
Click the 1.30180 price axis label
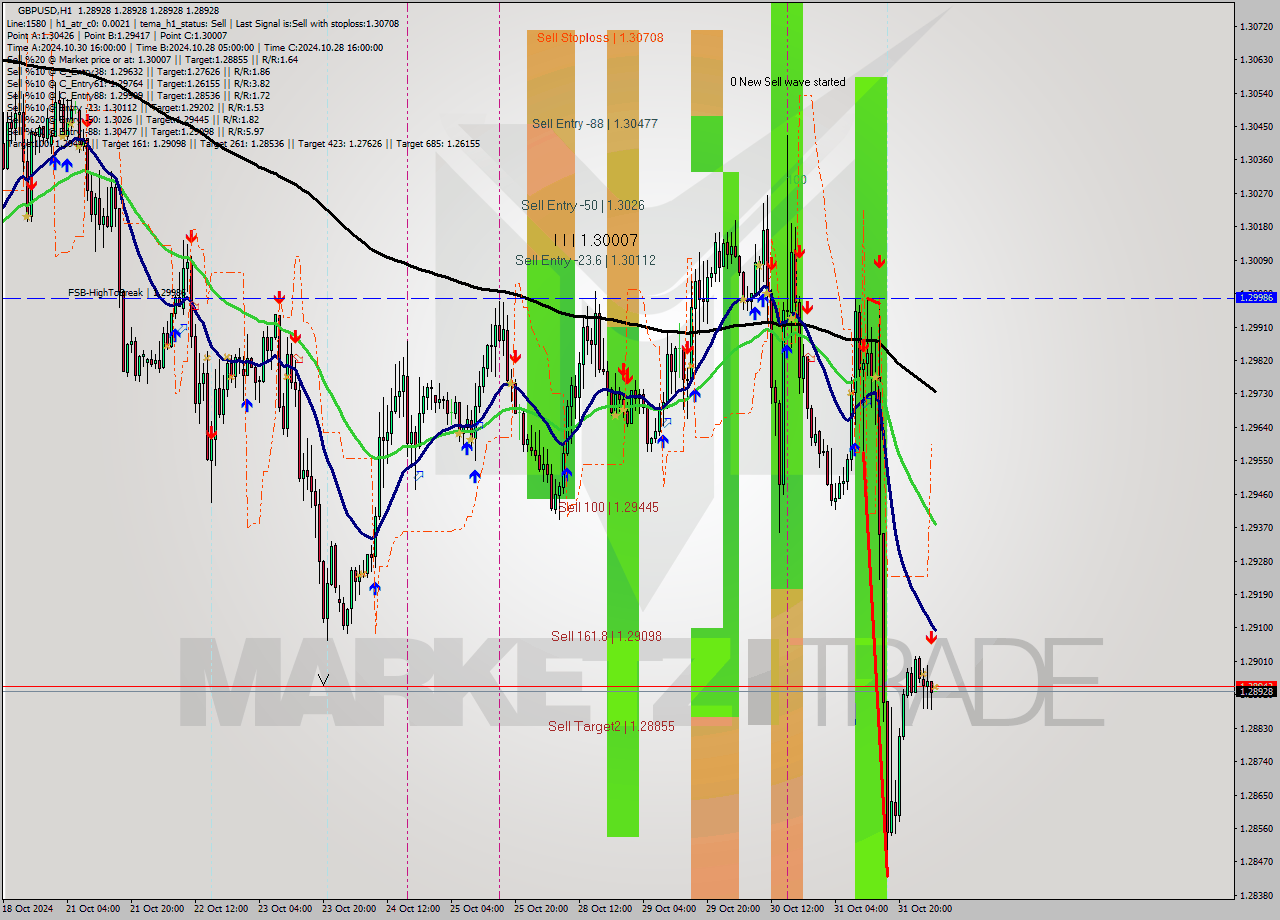click(1256, 227)
